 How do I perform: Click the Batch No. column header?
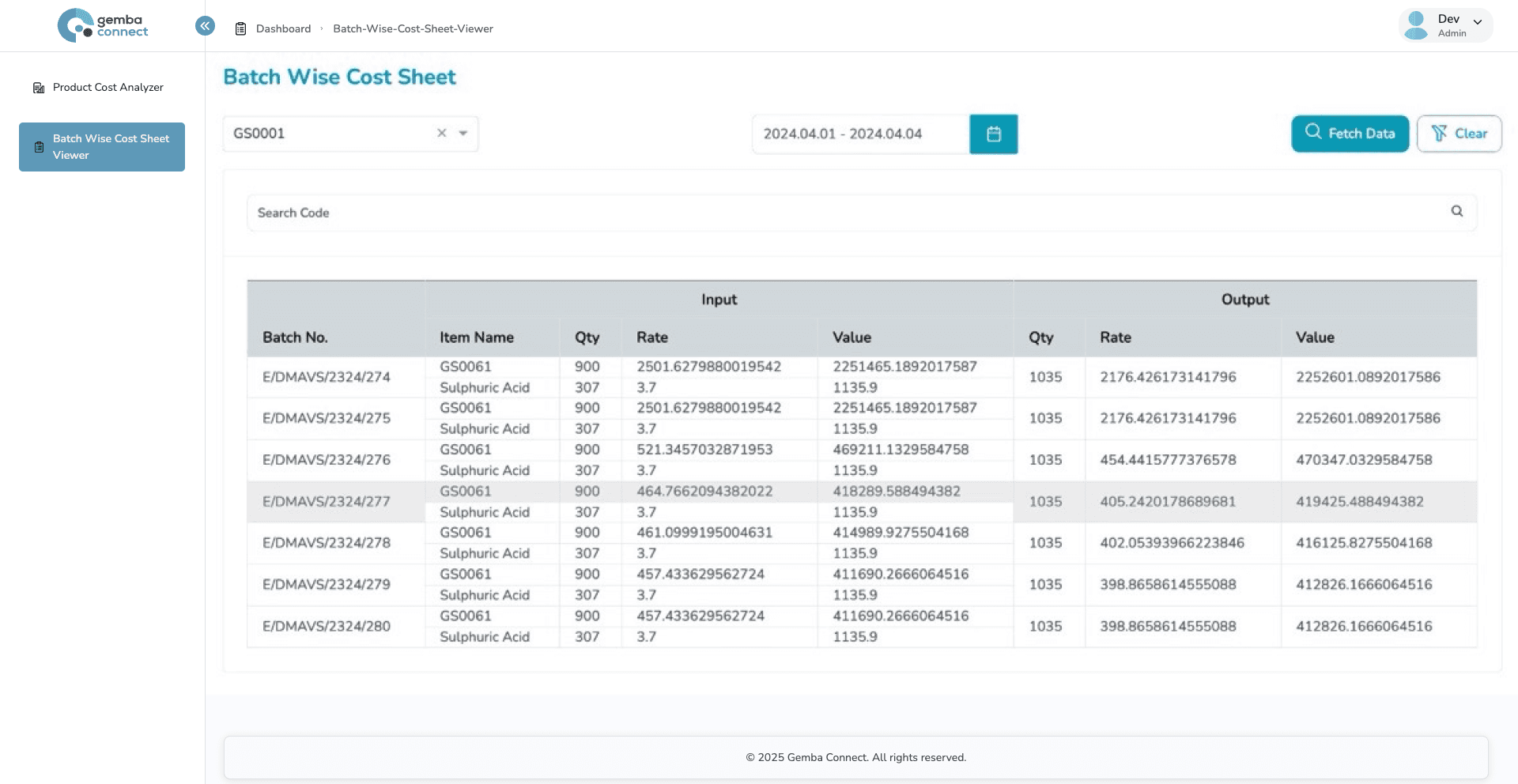tap(295, 337)
